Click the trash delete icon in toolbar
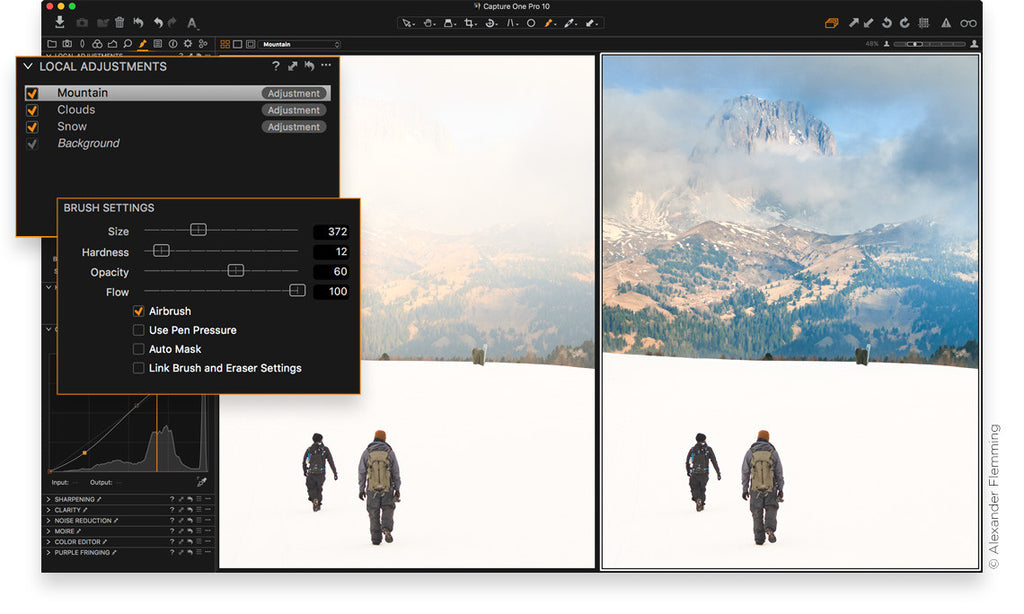 tap(120, 22)
